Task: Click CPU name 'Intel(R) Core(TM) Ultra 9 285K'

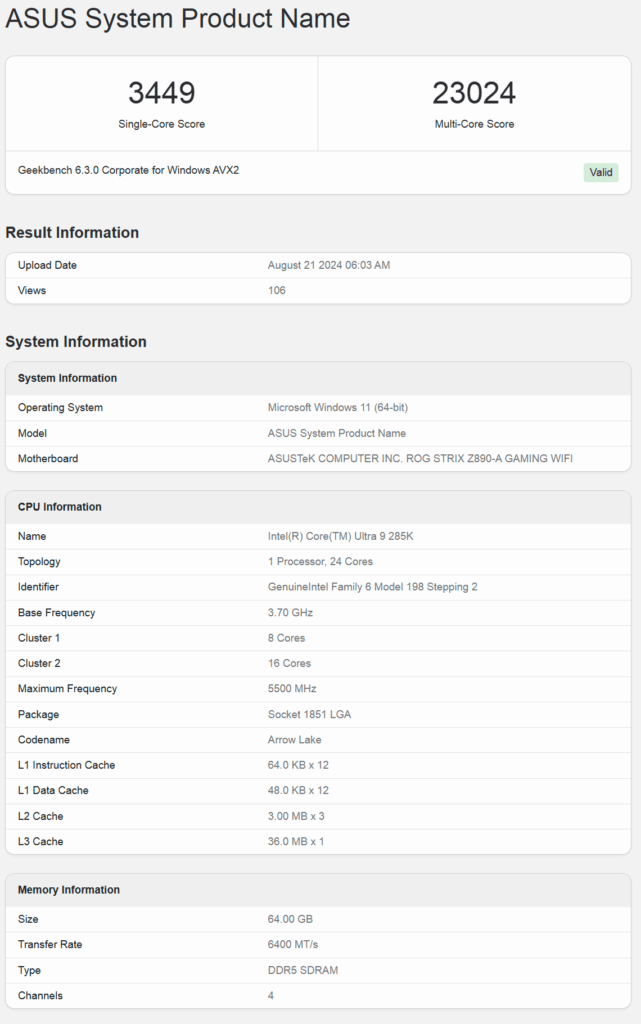Action: pos(340,536)
